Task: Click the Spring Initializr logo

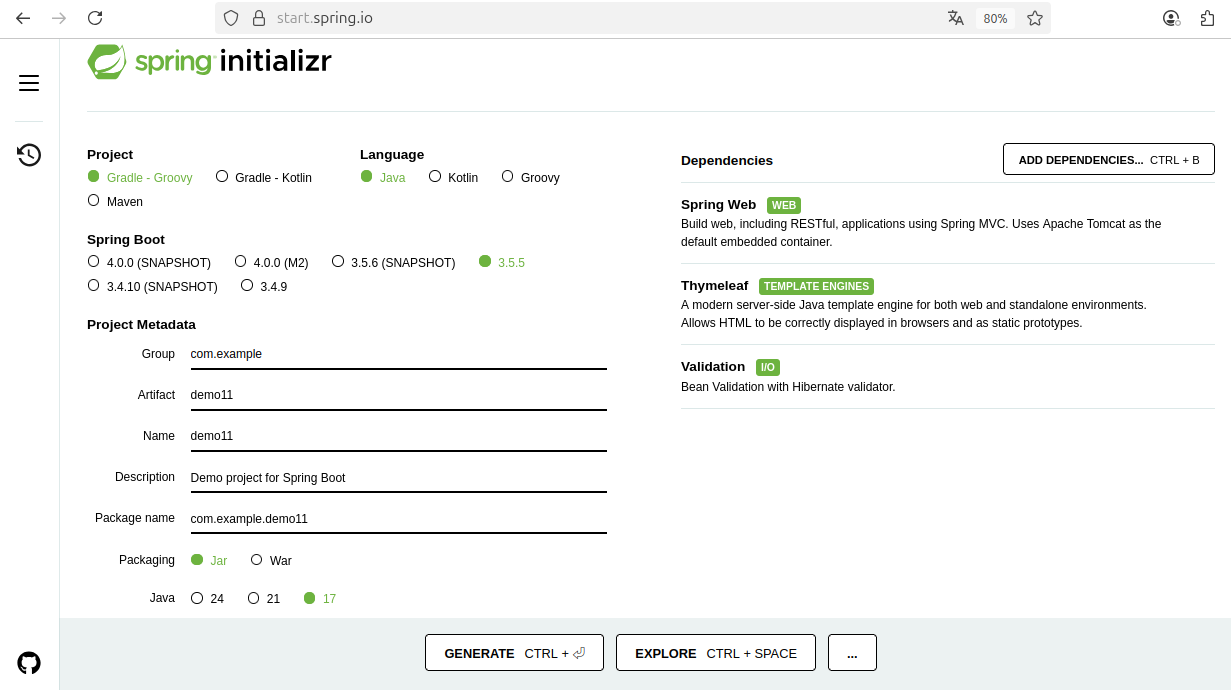Action: (x=209, y=62)
